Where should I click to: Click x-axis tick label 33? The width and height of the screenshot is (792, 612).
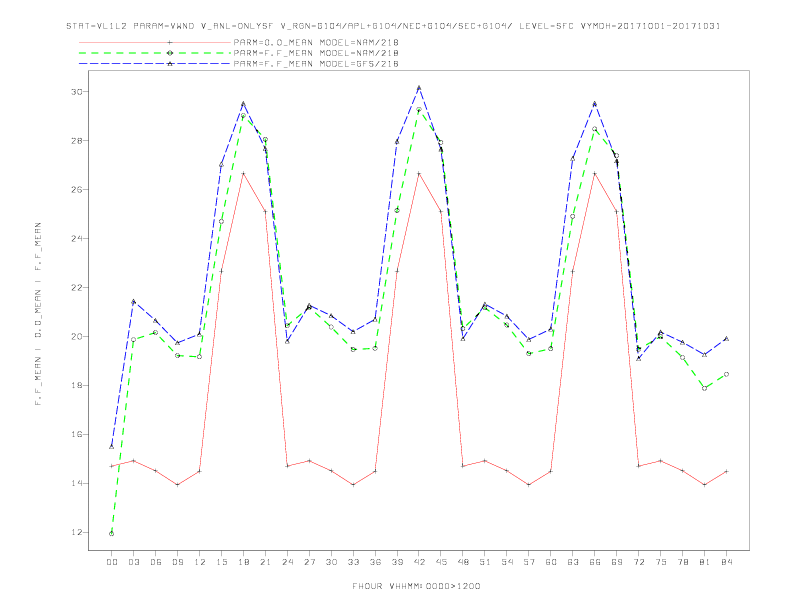click(x=353, y=562)
